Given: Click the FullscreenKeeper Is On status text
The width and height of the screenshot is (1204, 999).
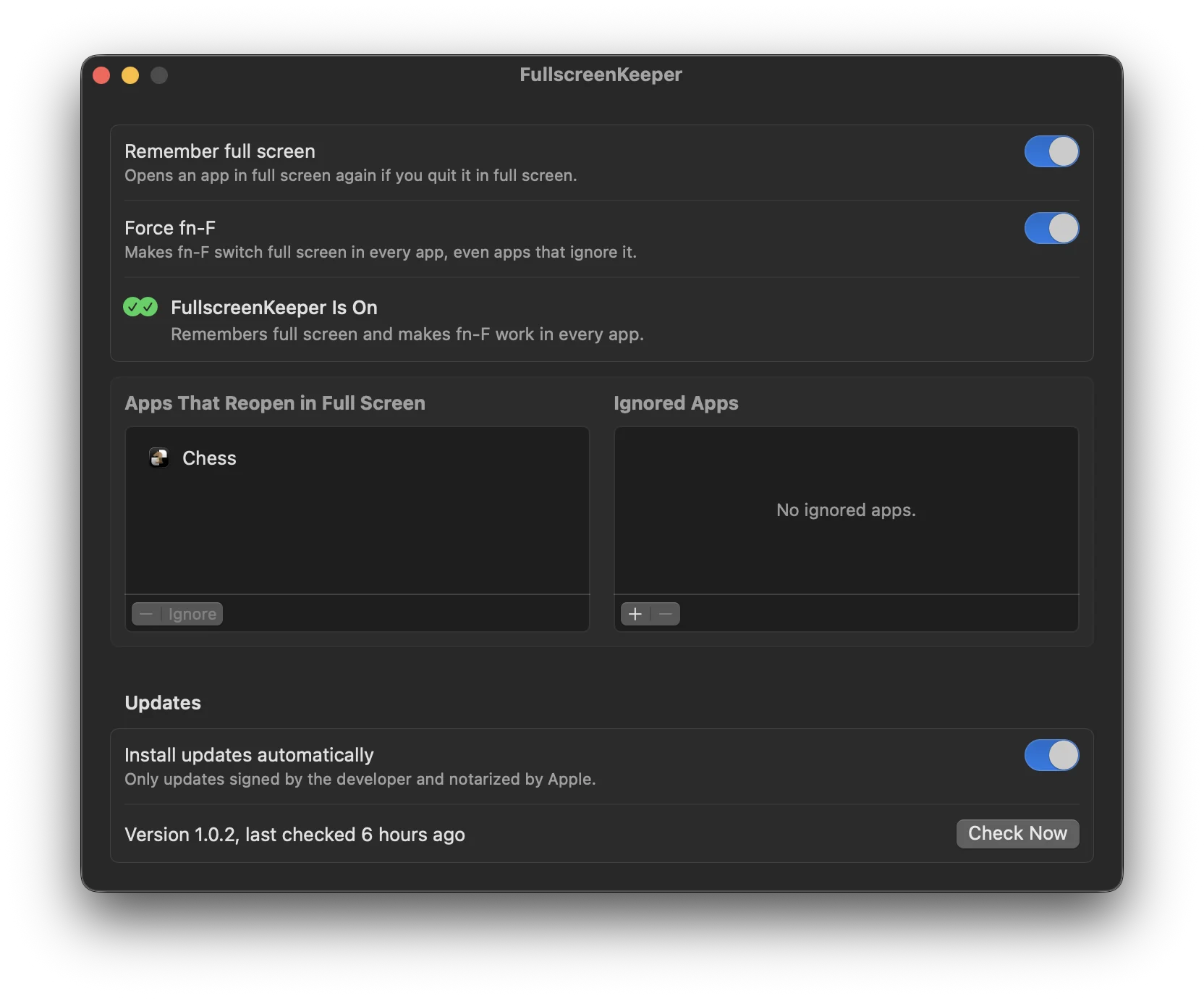Looking at the screenshot, I should click(274, 308).
